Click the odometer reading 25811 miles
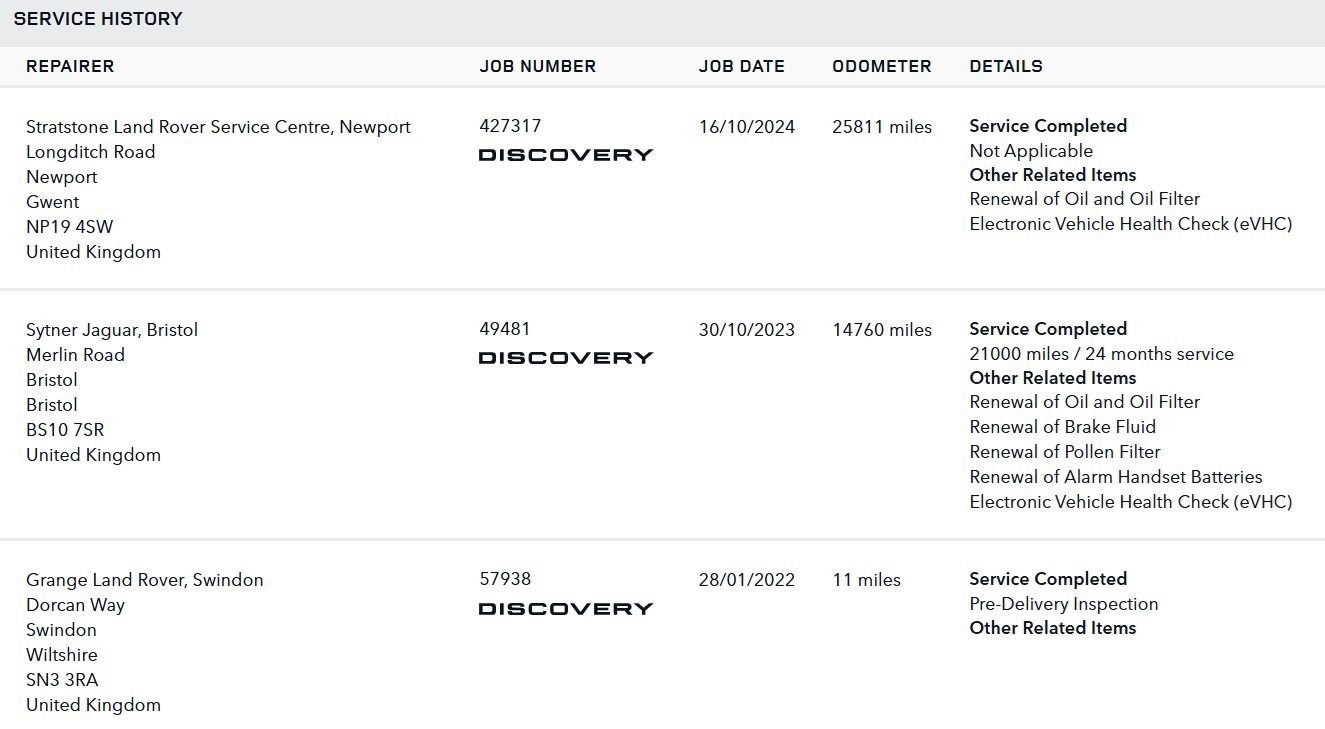The width and height of the screenshot is (1325, 729). coord(882,127)
